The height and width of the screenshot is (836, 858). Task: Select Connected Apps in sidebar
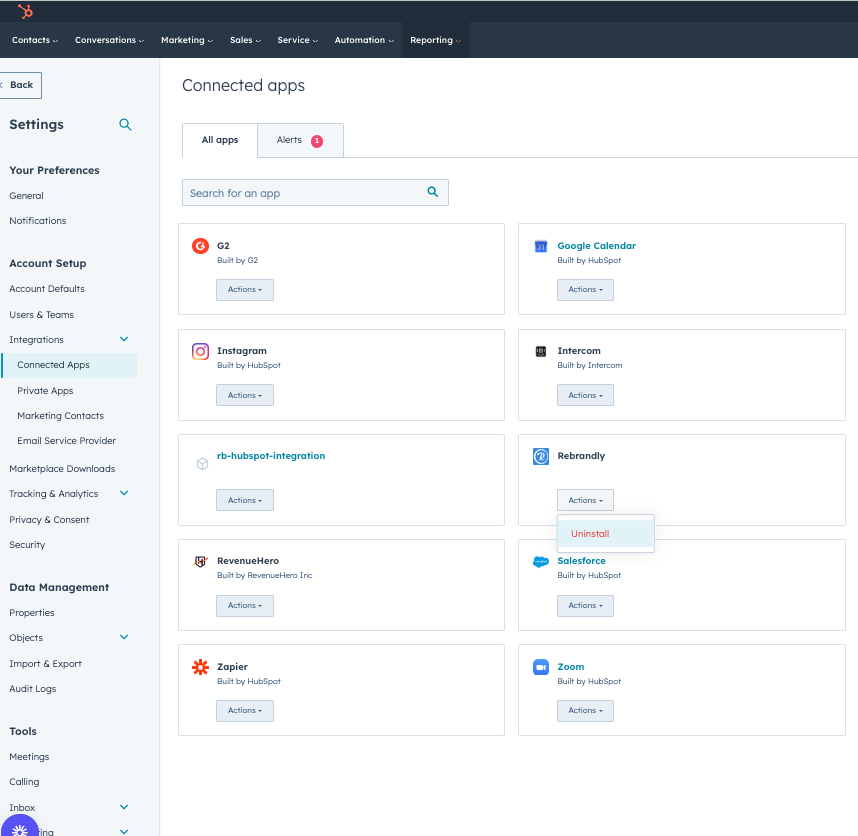click(x=69, y=365)
